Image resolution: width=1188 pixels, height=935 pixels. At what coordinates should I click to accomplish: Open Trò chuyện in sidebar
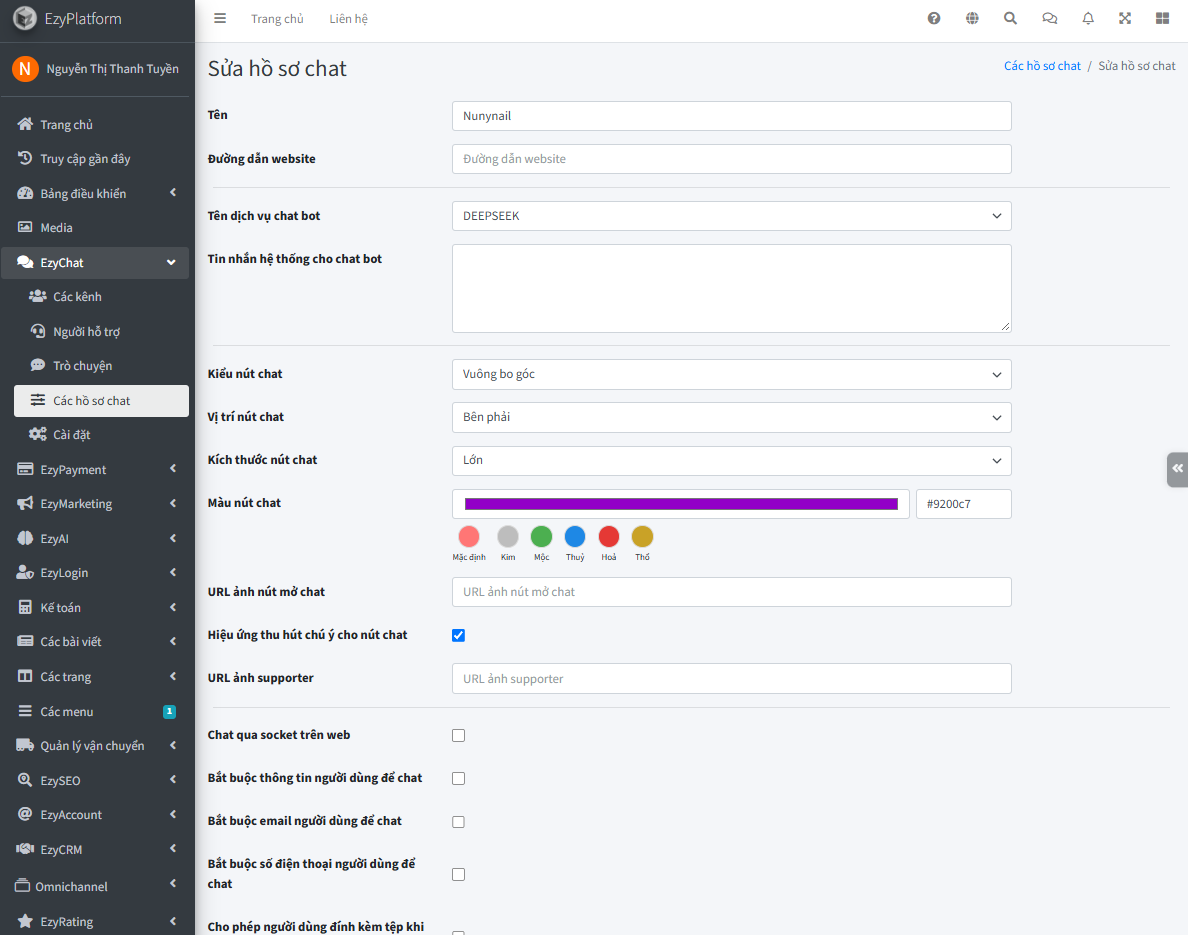[102, 365]
